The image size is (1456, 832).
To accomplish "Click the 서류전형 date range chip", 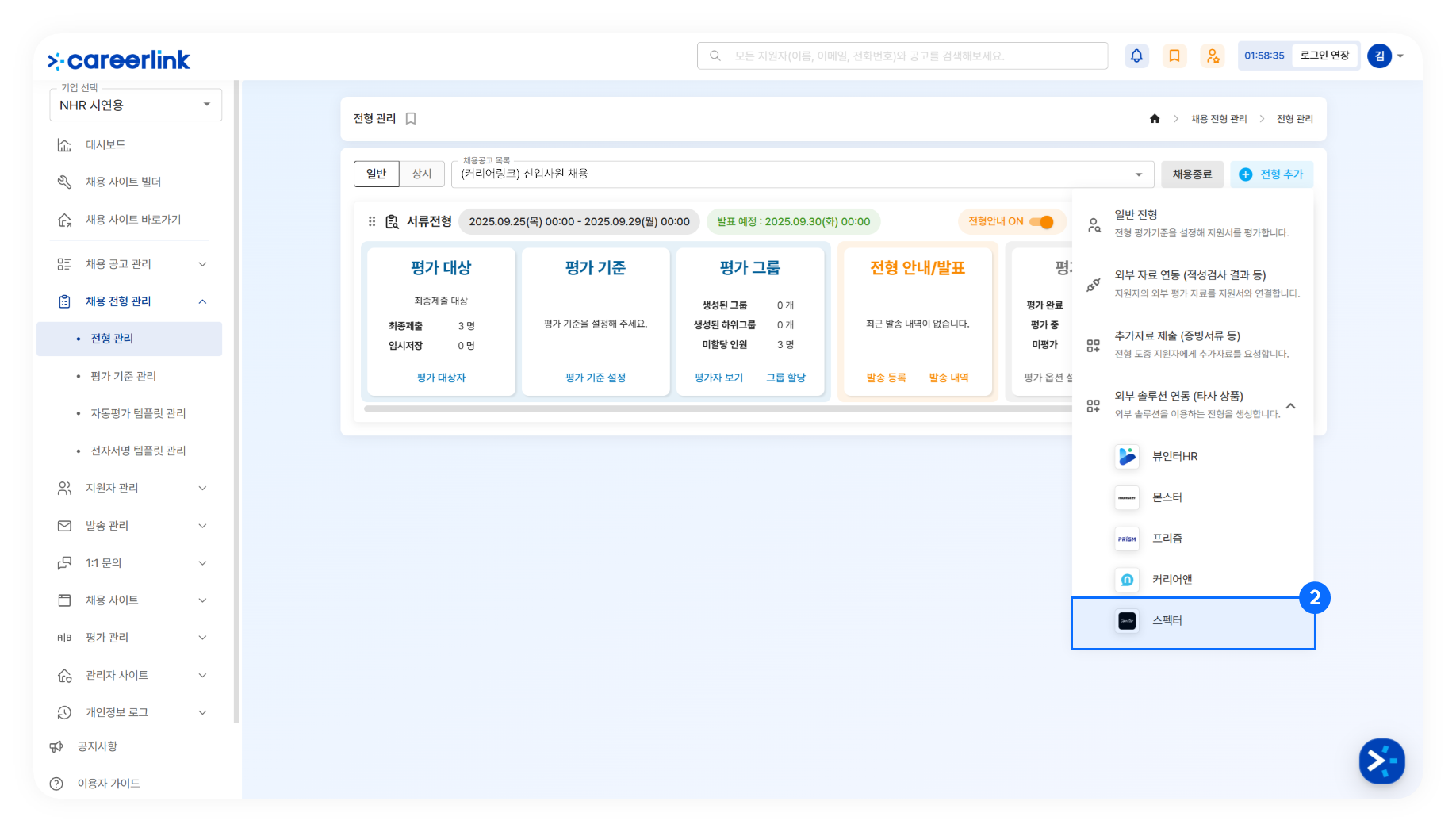I will tap(579, 222).
